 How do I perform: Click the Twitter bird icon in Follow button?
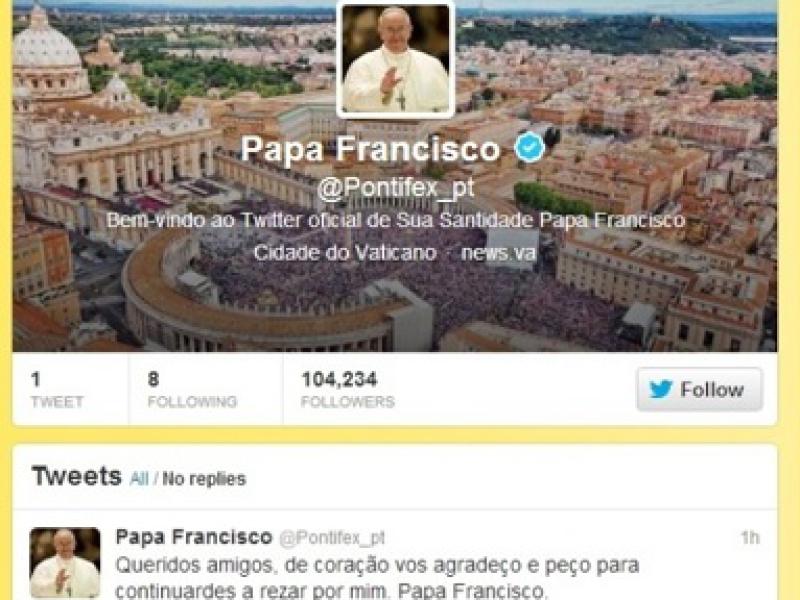point(661,389)
